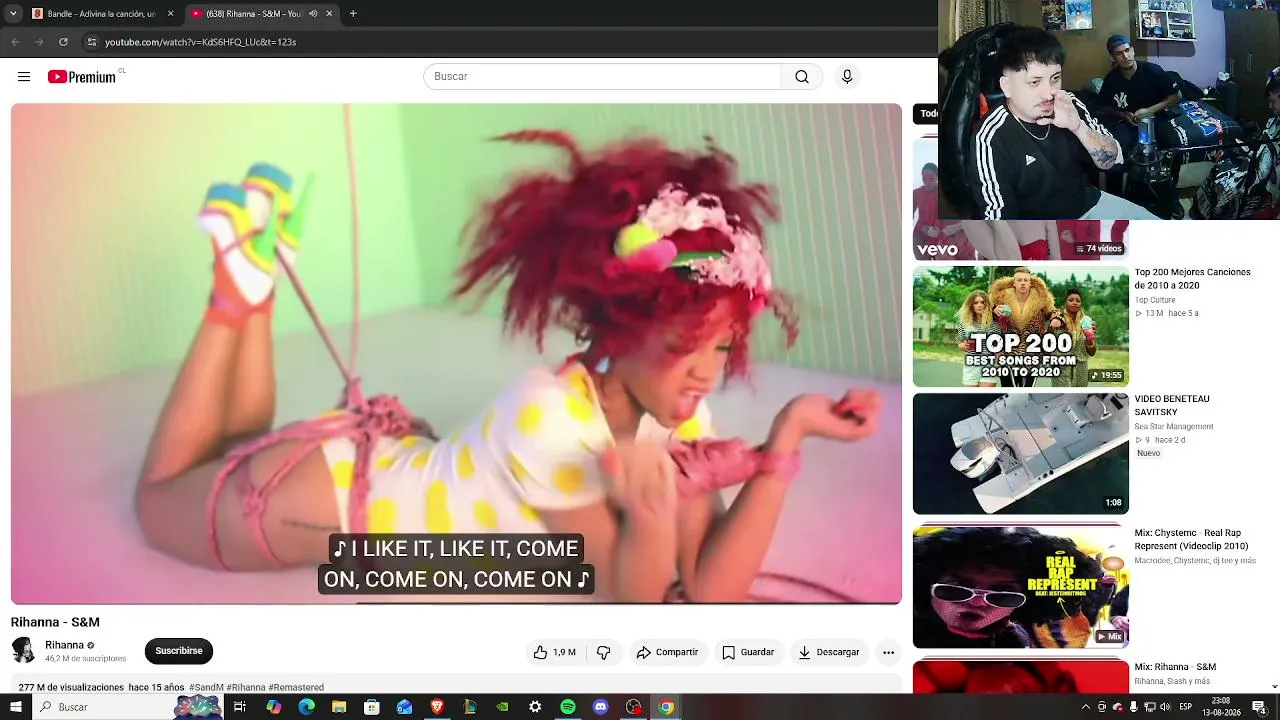Click the #Remastered hashtag link

[x=296, y=688]
